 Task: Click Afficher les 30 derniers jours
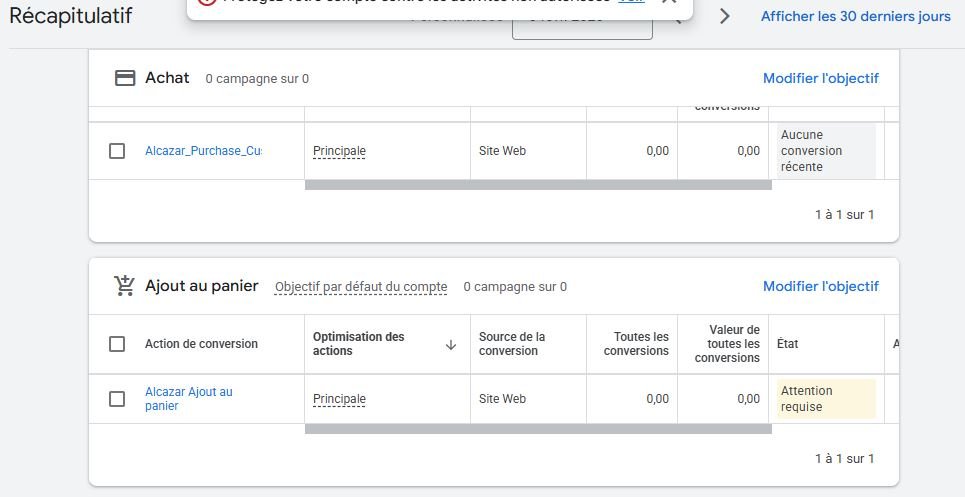(x=855, y=17)
